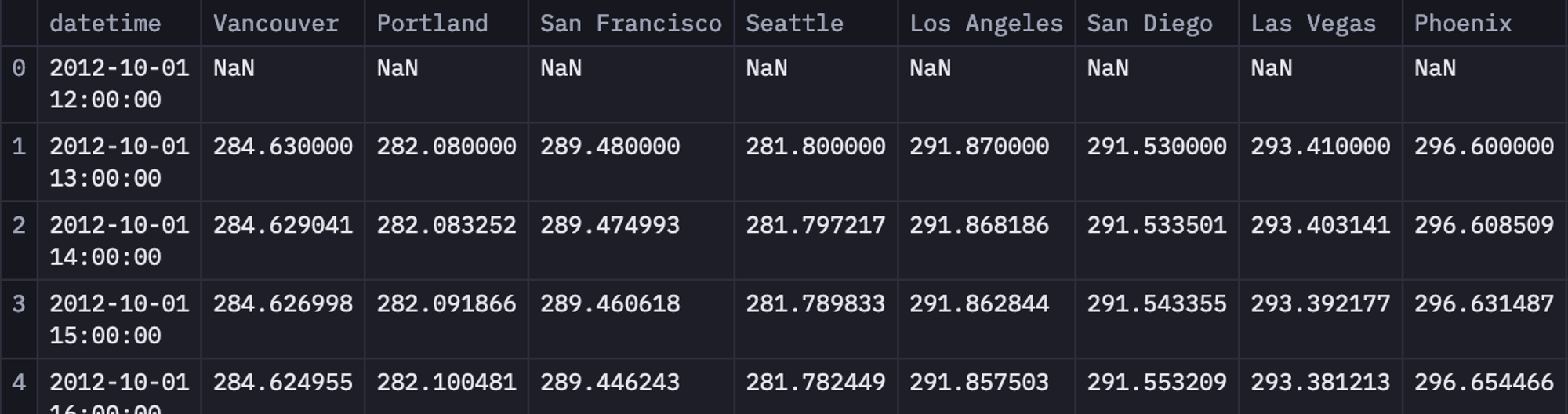The width and height of the screenshot is (1568, 414).
Task: Click San Diego value 291.533501
Action: pos(1156,225)
